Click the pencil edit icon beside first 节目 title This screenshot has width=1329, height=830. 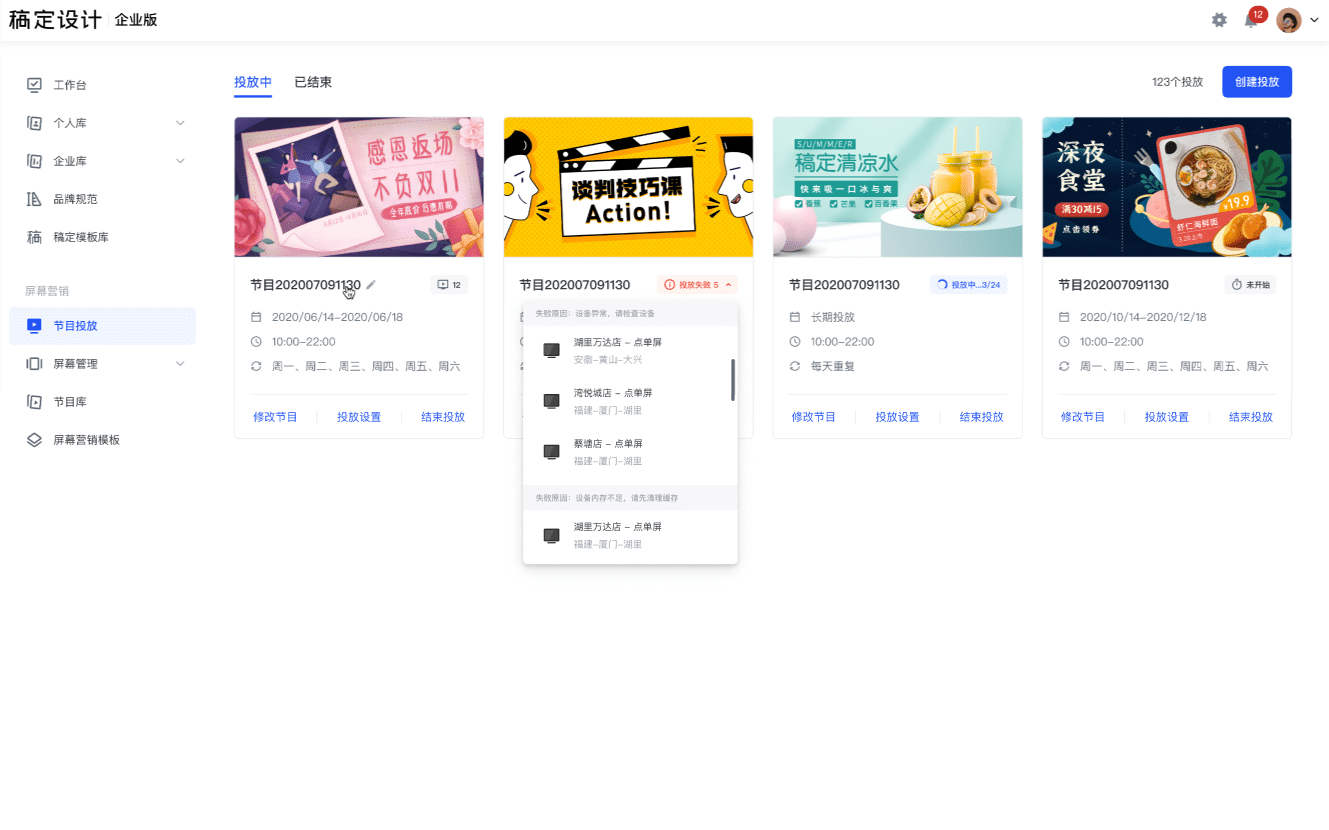pyautogui.click(x=371, y=285)
